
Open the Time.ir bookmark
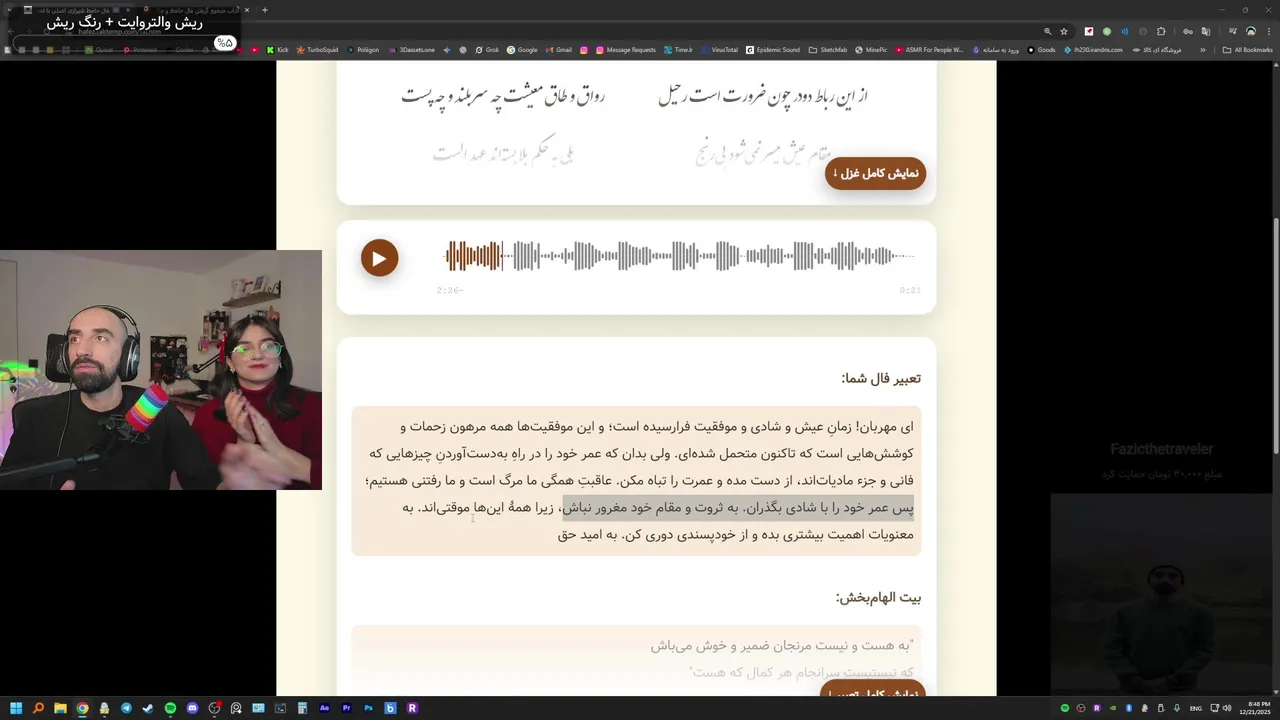tap(678, 49)
